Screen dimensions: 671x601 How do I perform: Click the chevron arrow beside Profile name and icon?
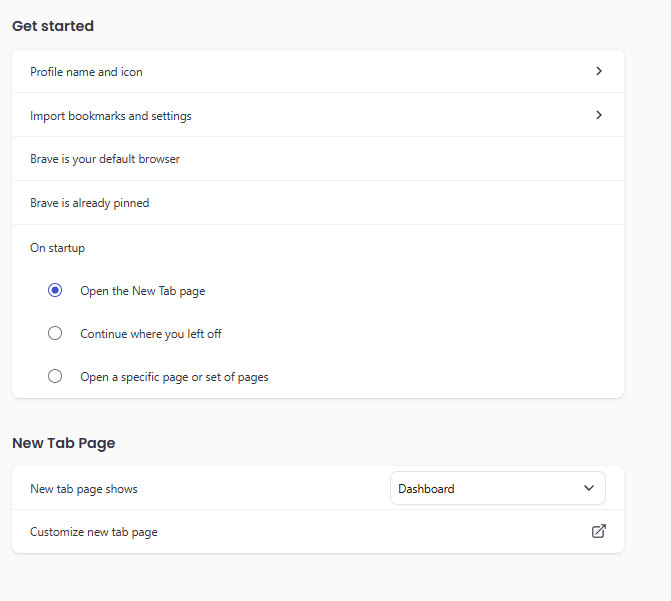coord(599,72)
